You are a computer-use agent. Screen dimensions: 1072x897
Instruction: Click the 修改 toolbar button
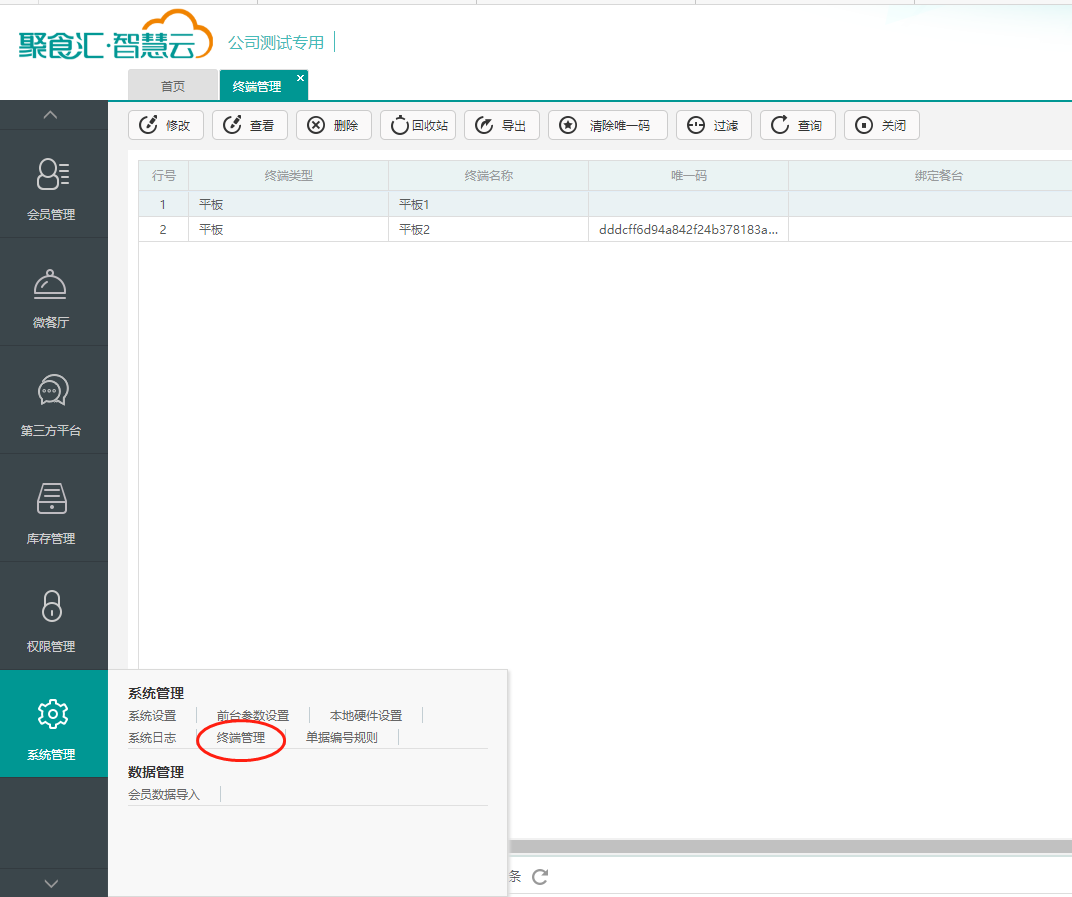tap(166, 125)
